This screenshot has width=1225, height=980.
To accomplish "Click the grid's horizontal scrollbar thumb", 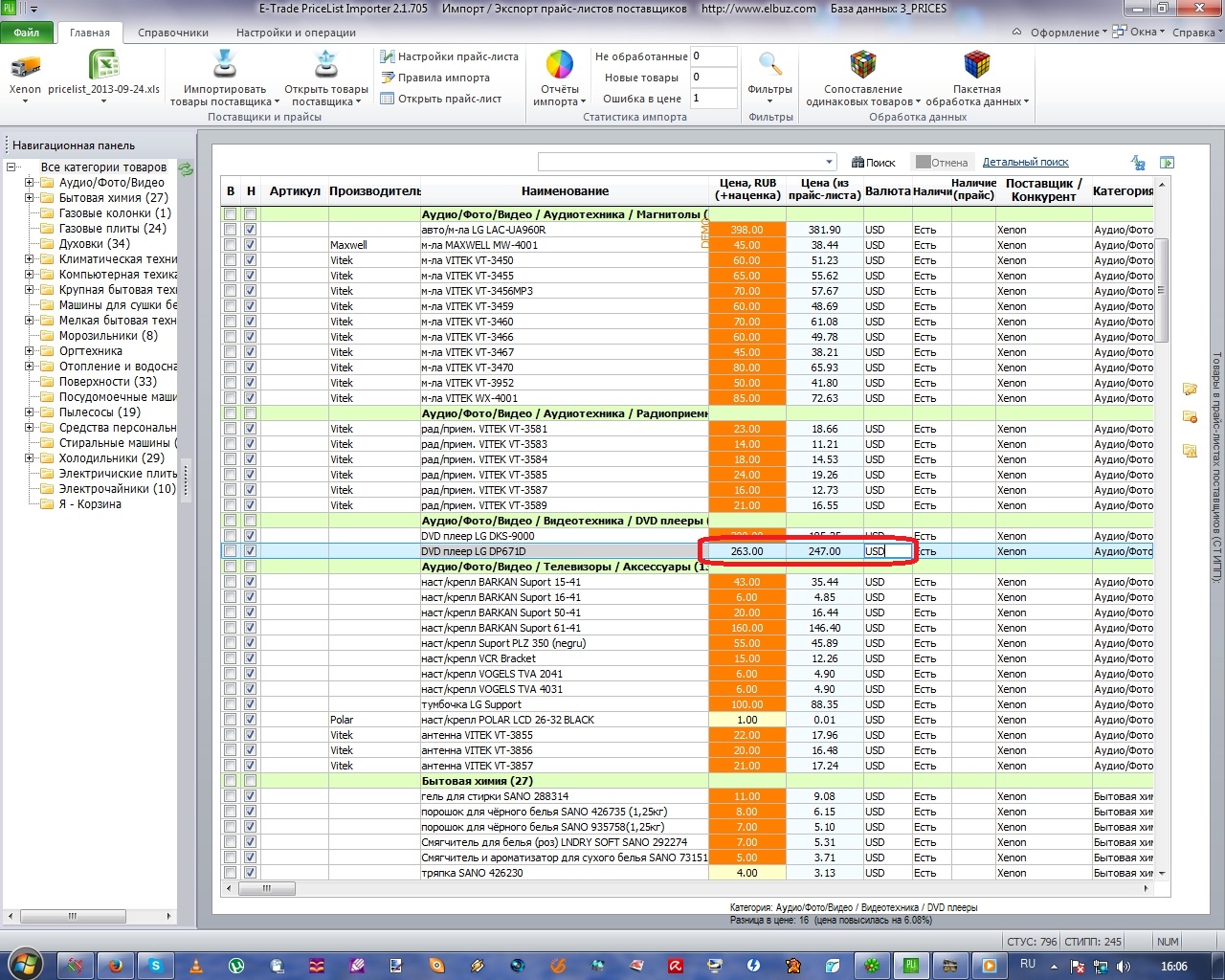I will tap(266, 888).
